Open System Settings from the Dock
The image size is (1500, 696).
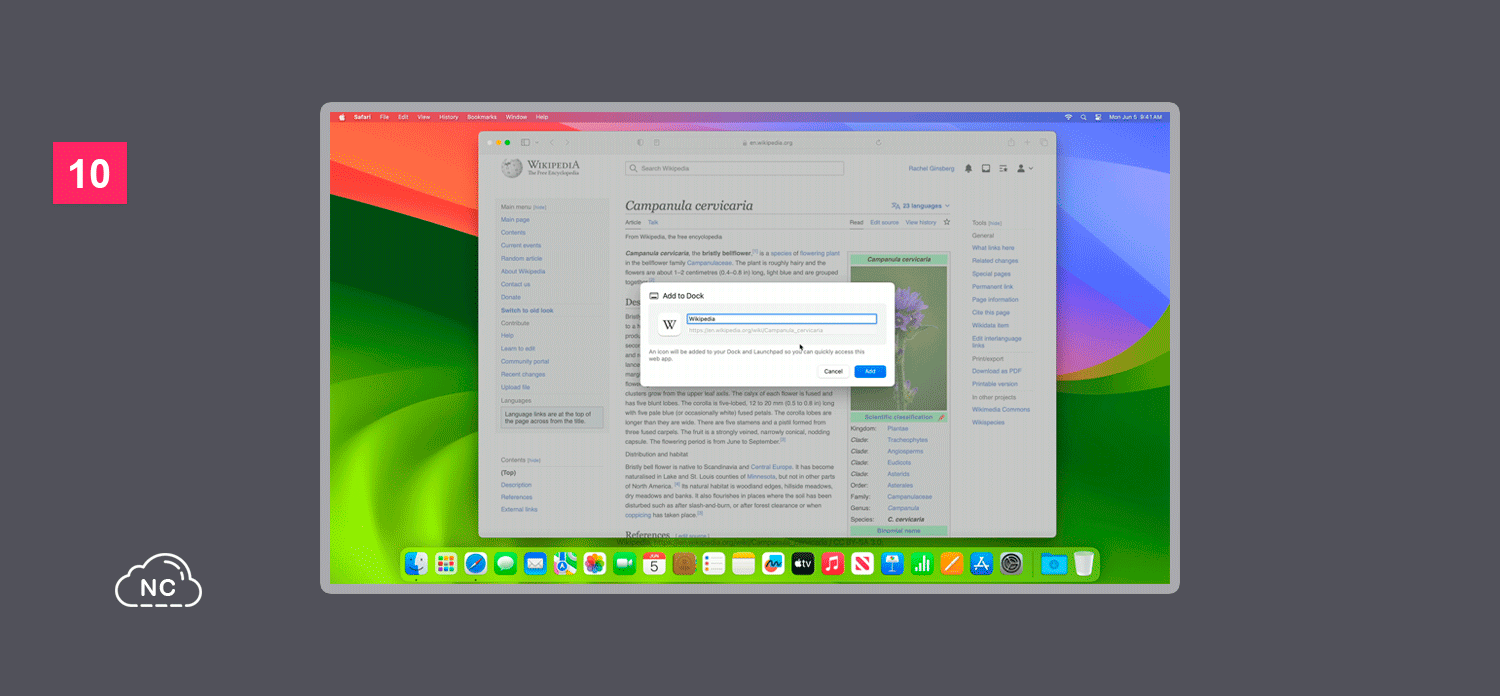pos(1011,564)
